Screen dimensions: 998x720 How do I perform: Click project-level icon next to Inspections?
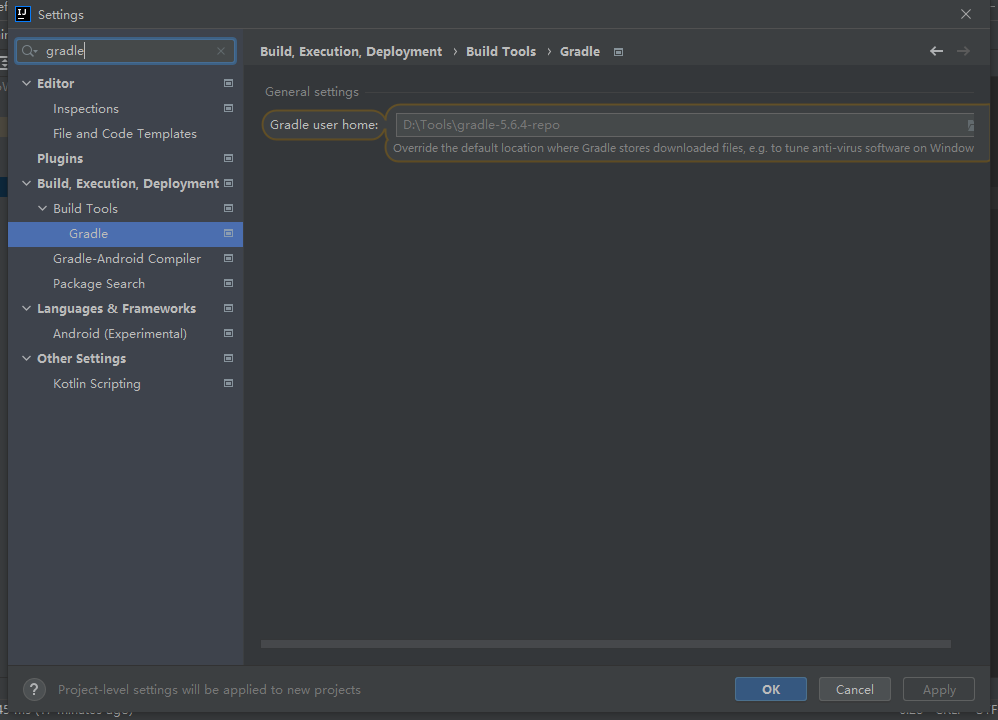click(x=228, y=108)
